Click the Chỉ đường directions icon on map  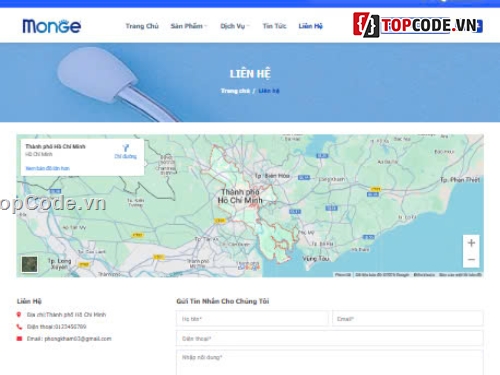point(126,151)
